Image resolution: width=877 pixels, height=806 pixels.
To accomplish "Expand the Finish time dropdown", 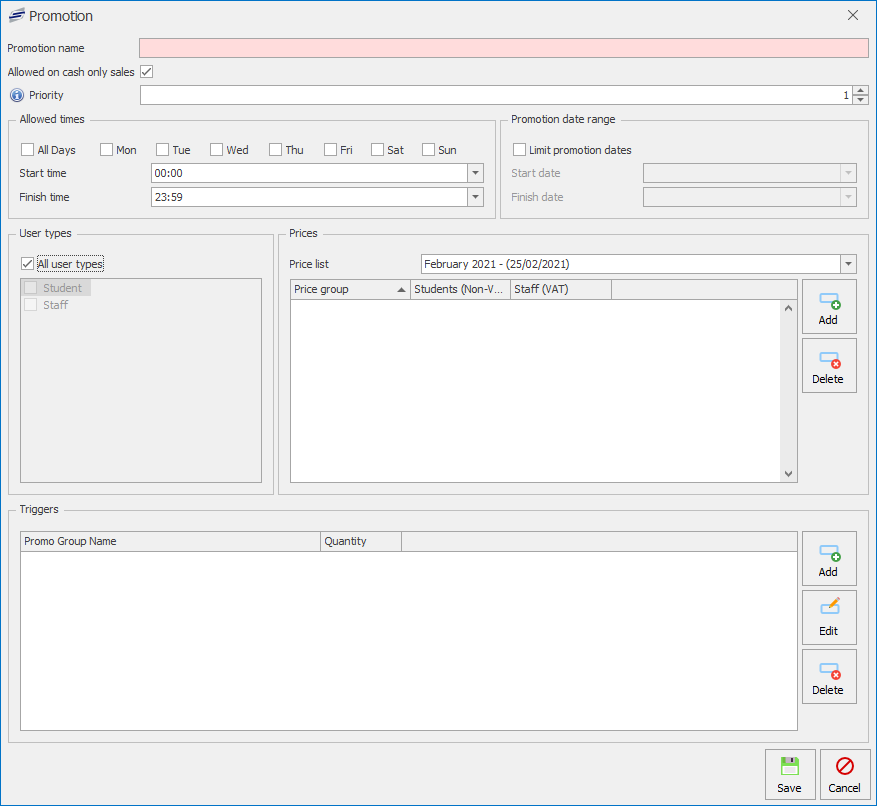I will point(475,197).
